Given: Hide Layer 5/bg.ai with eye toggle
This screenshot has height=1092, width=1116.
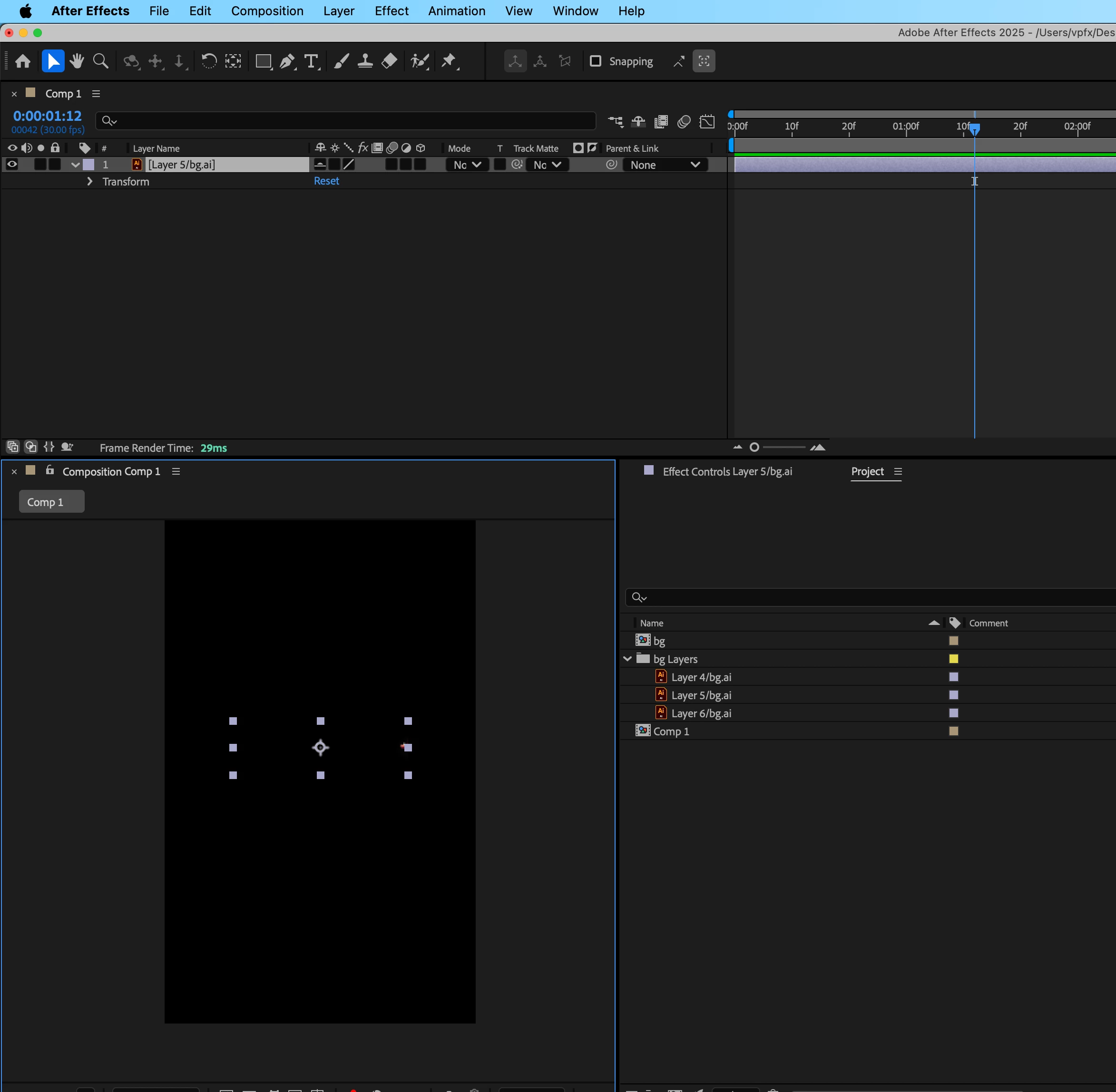Looking at the screenshot, I should point(11,165).
